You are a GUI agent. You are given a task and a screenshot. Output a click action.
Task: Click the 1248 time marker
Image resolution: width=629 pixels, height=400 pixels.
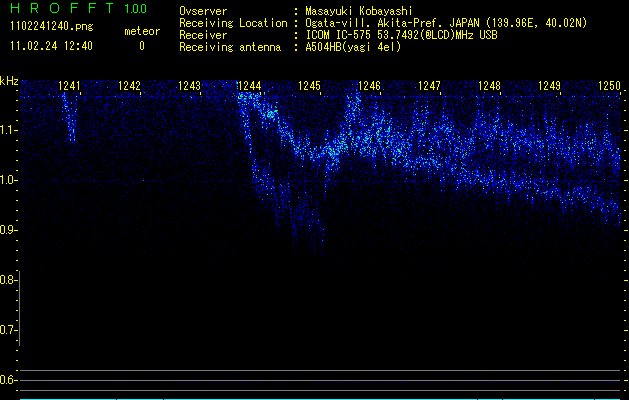click(x=490, y=86)
